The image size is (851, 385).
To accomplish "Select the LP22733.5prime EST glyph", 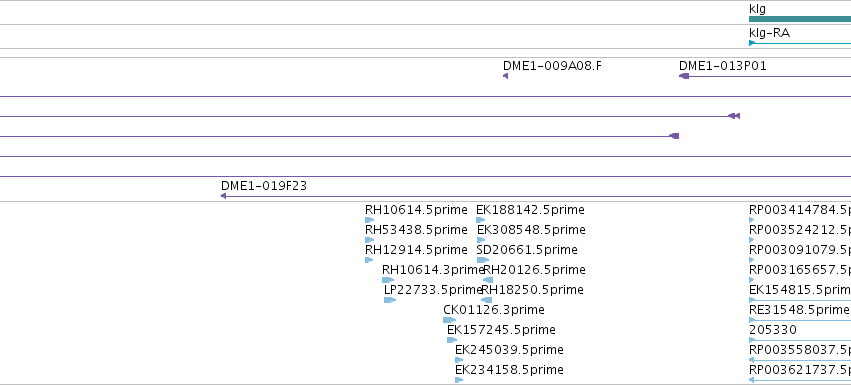I will coord(390,300).
